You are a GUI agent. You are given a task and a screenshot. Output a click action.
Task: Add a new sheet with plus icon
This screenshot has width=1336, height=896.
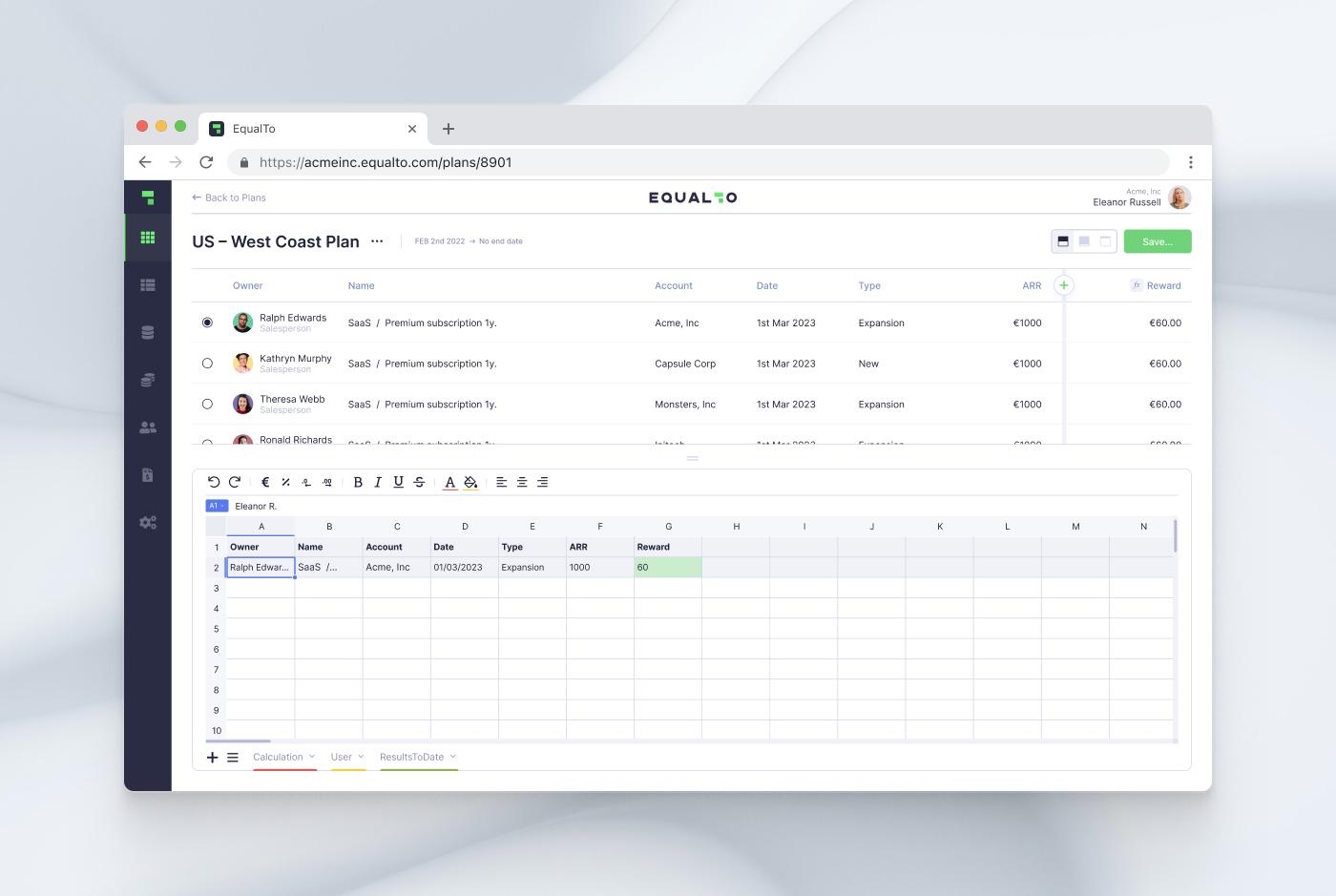(213, 758)
